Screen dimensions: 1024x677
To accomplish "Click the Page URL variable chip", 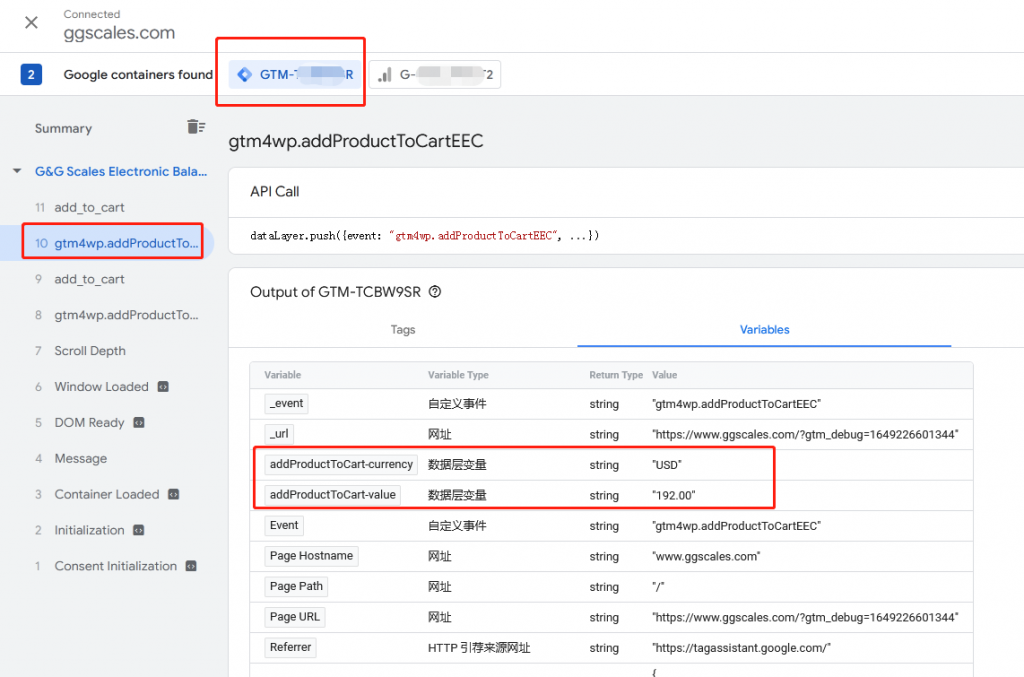I will 295,617.
